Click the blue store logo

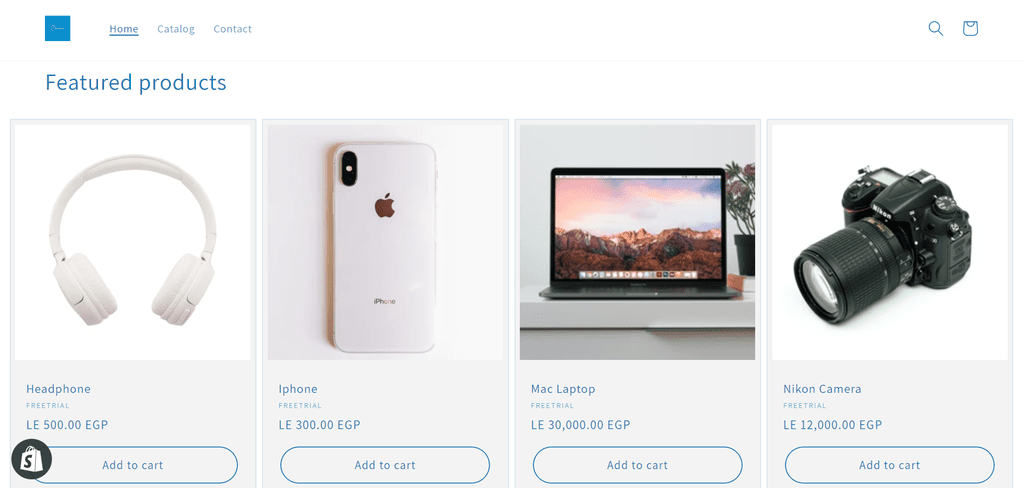click(57, 28)
